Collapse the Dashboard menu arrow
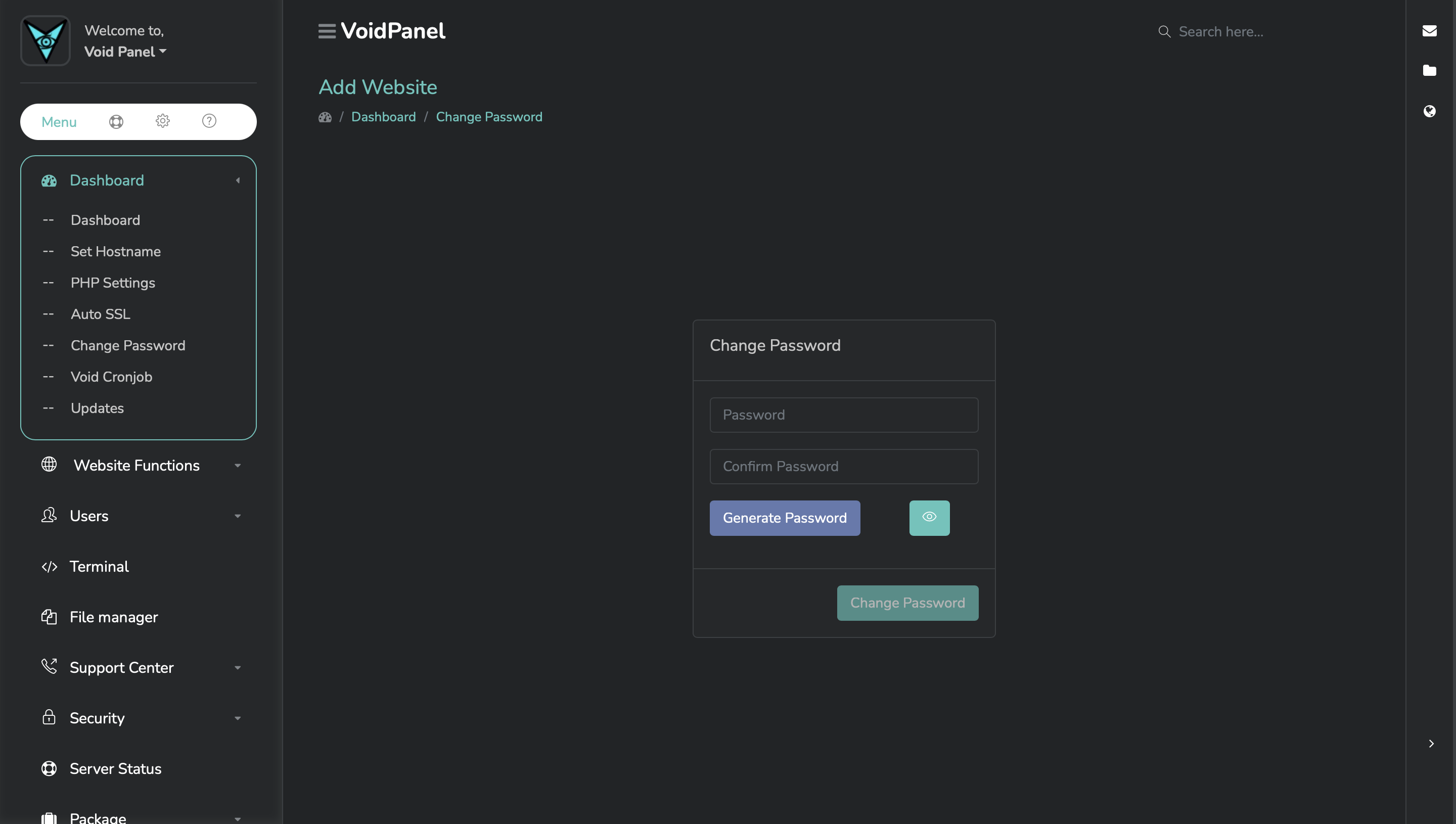The height and width of the screenshot is (824, 1456). pos(238,180)
